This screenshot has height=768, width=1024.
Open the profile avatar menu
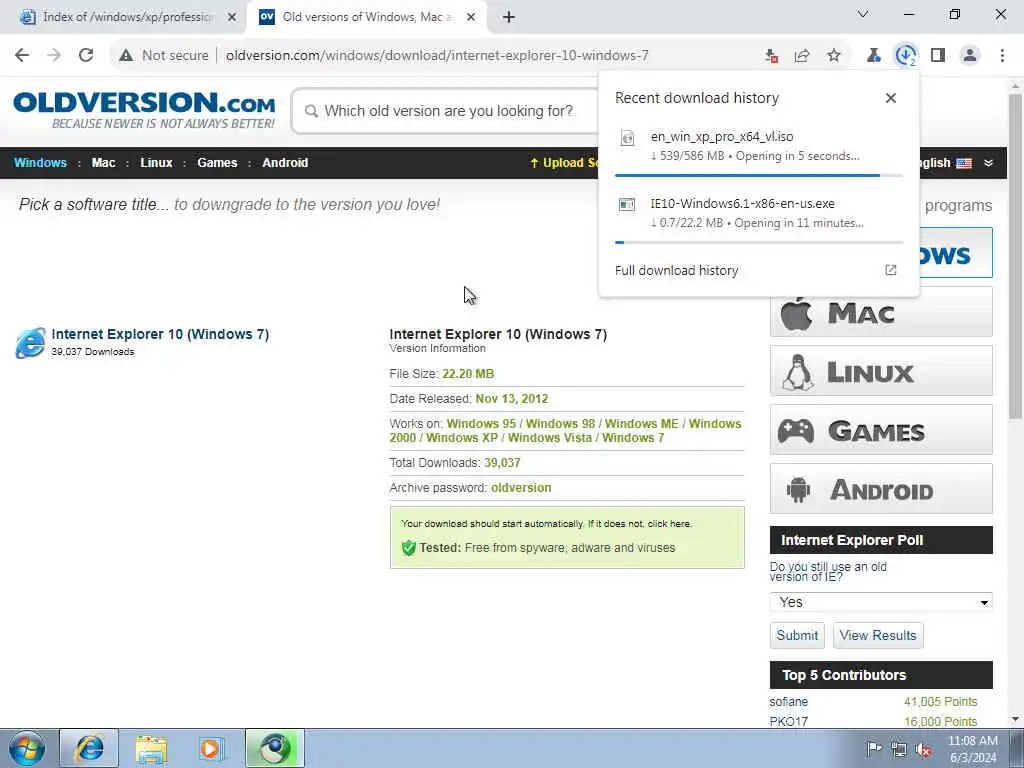(x=970, y=56)
